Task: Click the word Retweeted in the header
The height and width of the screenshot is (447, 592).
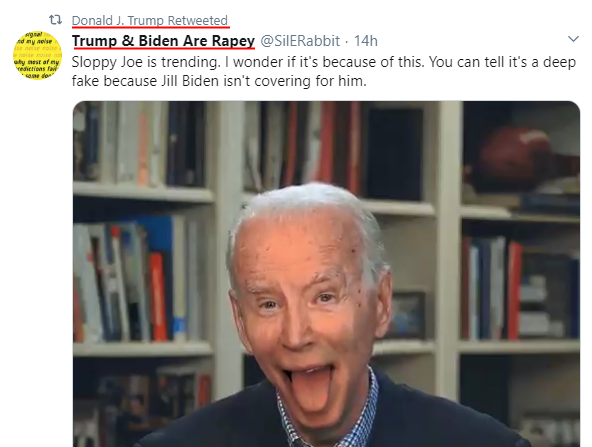Action: coord(197,20)
